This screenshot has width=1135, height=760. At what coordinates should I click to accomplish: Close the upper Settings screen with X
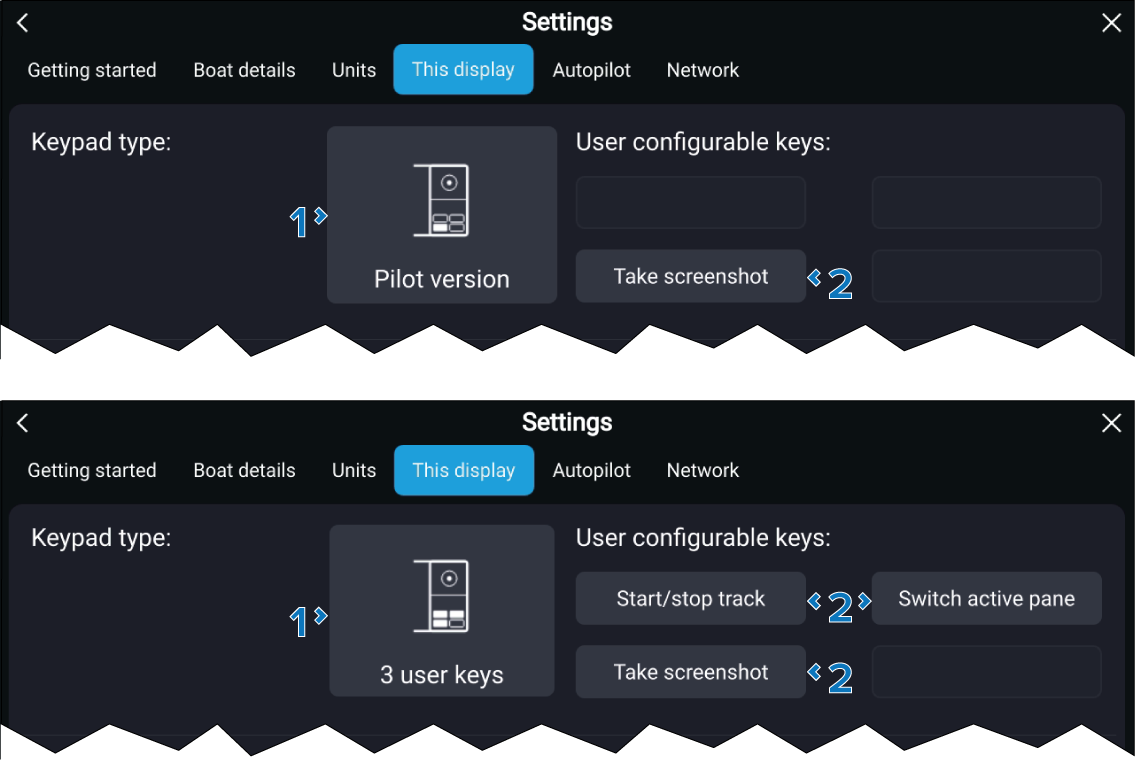pyautogui.click(x=1111, y=23)
